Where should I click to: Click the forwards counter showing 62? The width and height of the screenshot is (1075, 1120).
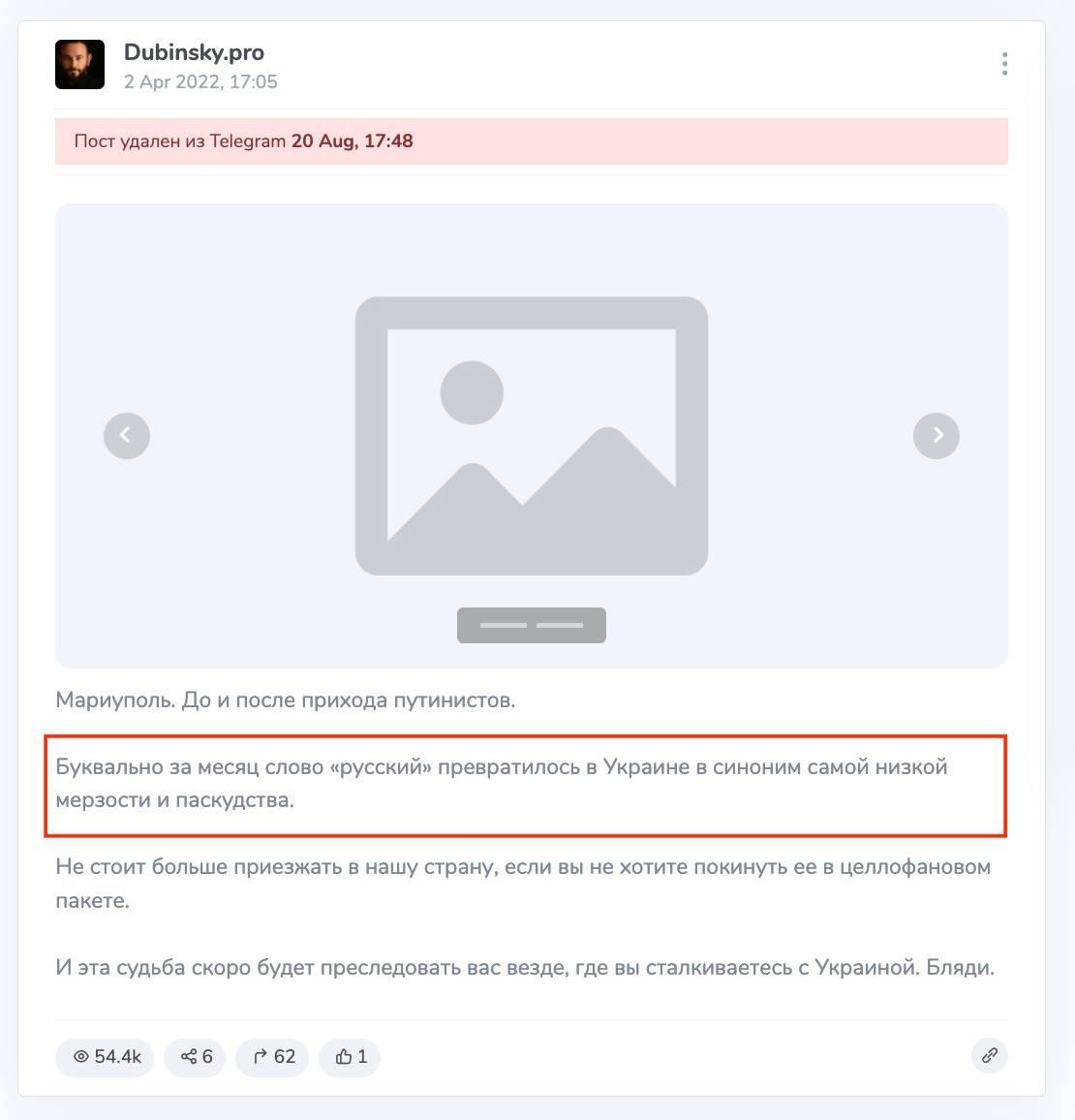272,1056
